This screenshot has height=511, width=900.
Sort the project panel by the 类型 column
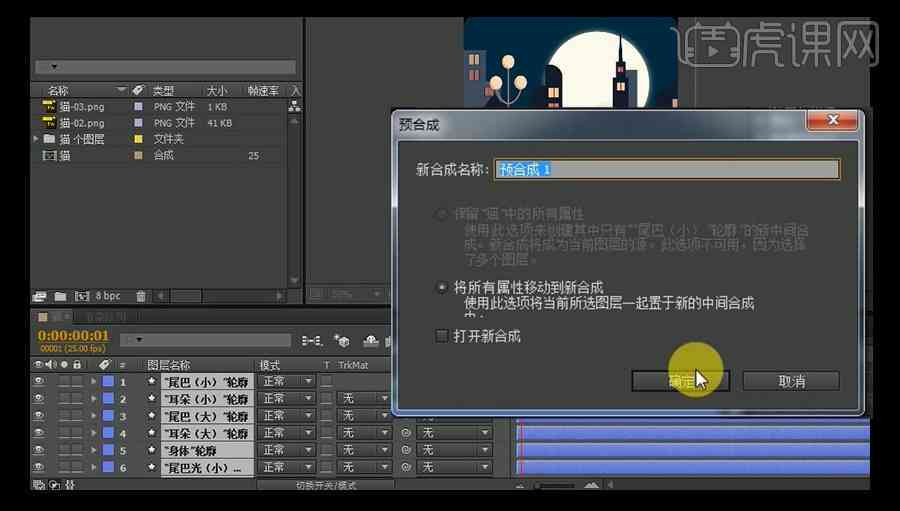pyautogui.click(x=164, y=91)
